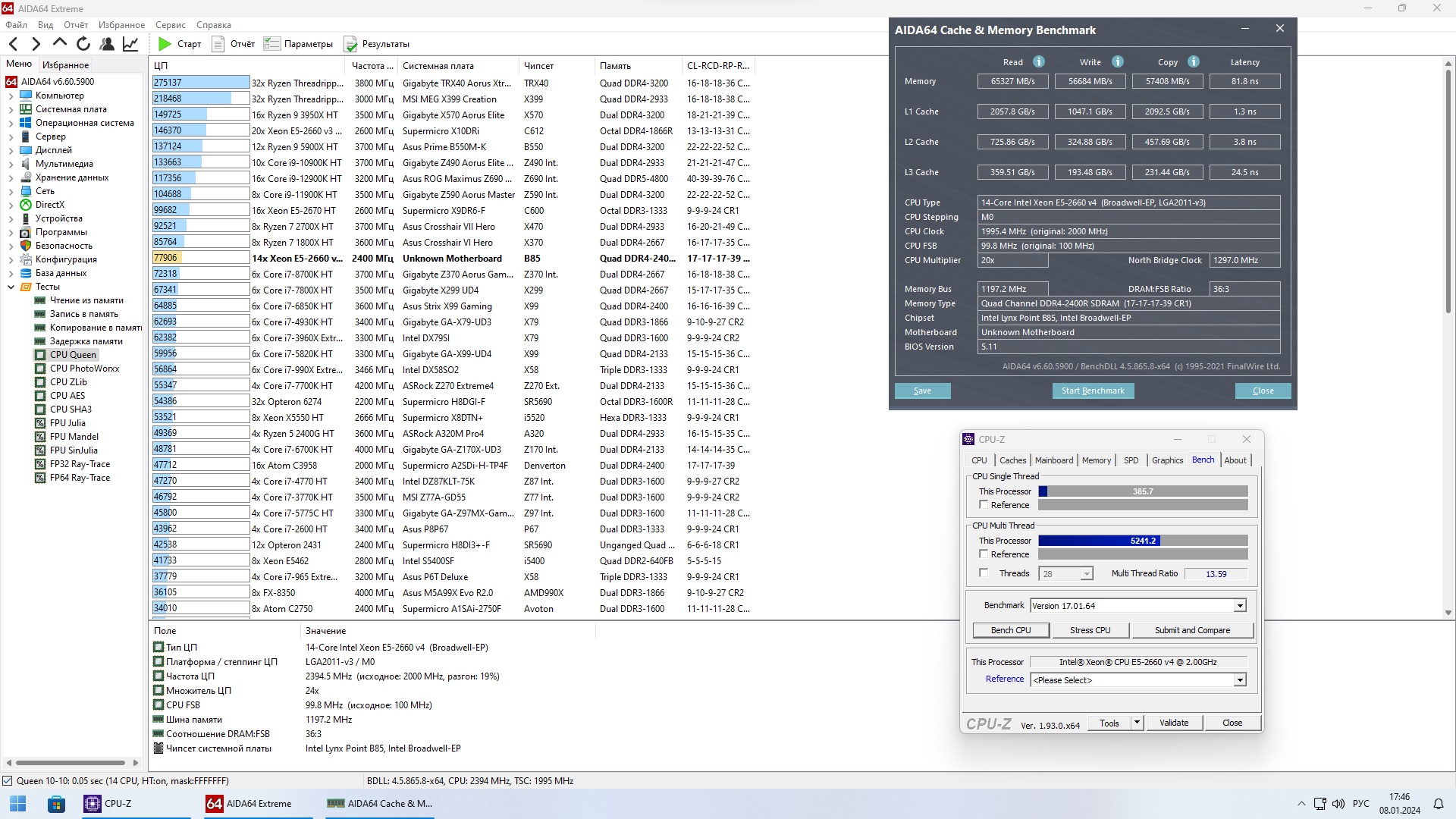Toggle the status bar checkbox beside Queen 10-10
This screenshot has height=819, width=1456.
coord(8,781)
